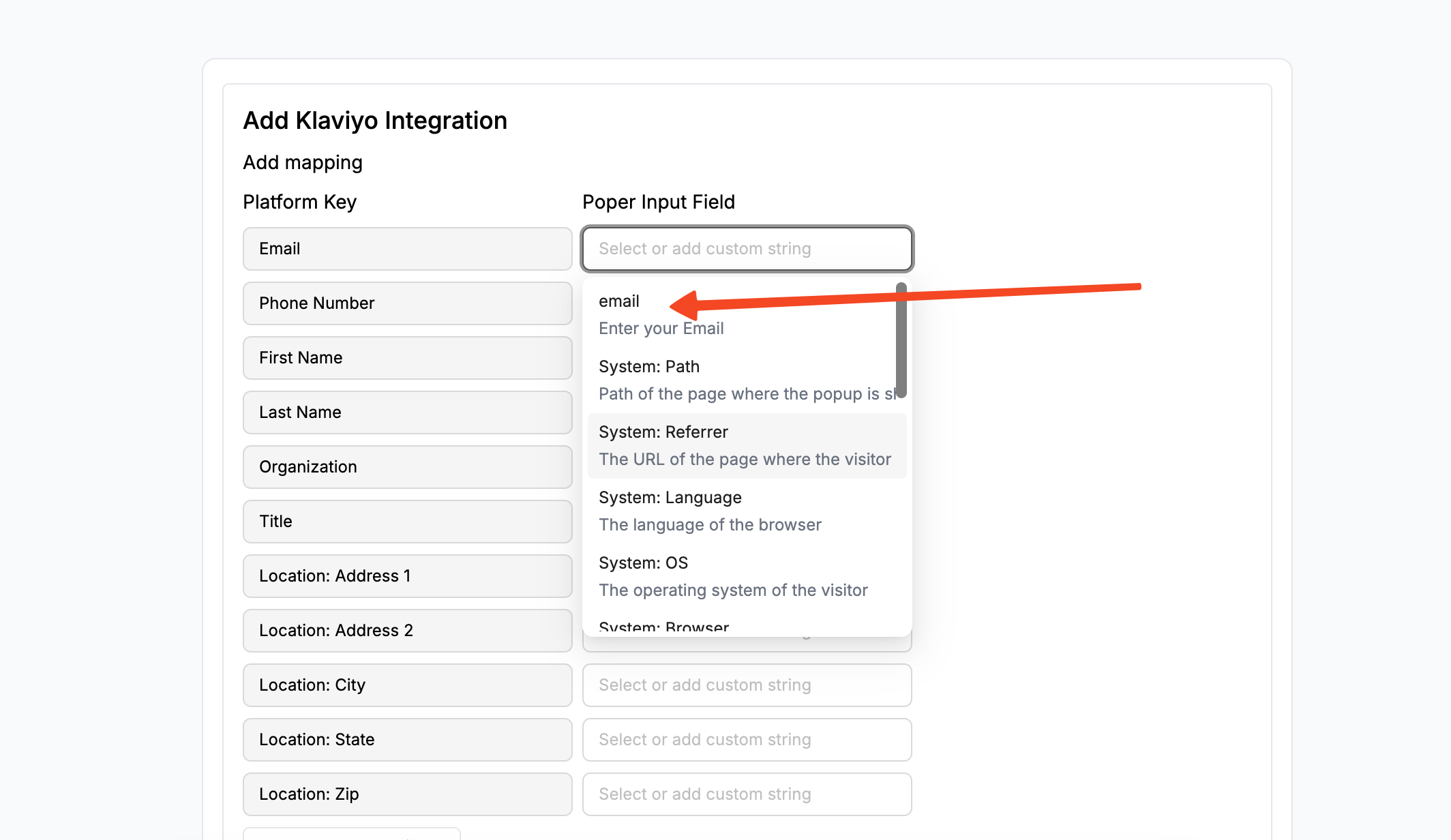The height and width of the screenshot is (840, 1451).
Task: Click the 'Add mapping' subheading
Action: click(303, 162)
